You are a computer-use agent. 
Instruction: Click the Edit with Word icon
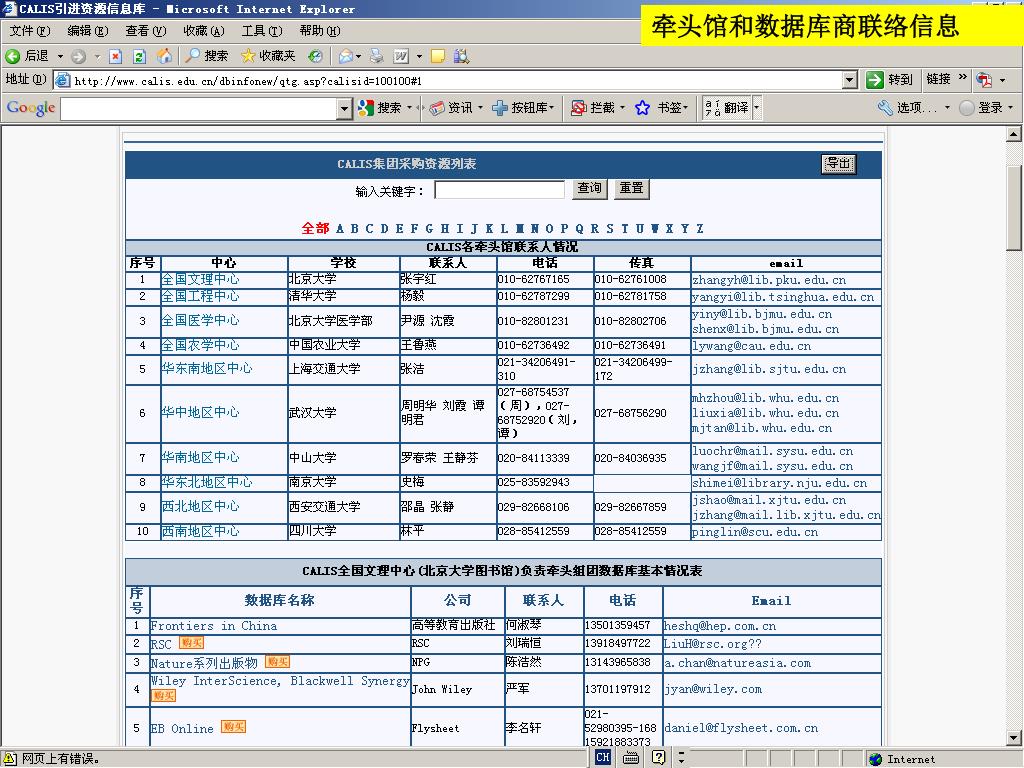pyautogui.click(x=401, y=56)
